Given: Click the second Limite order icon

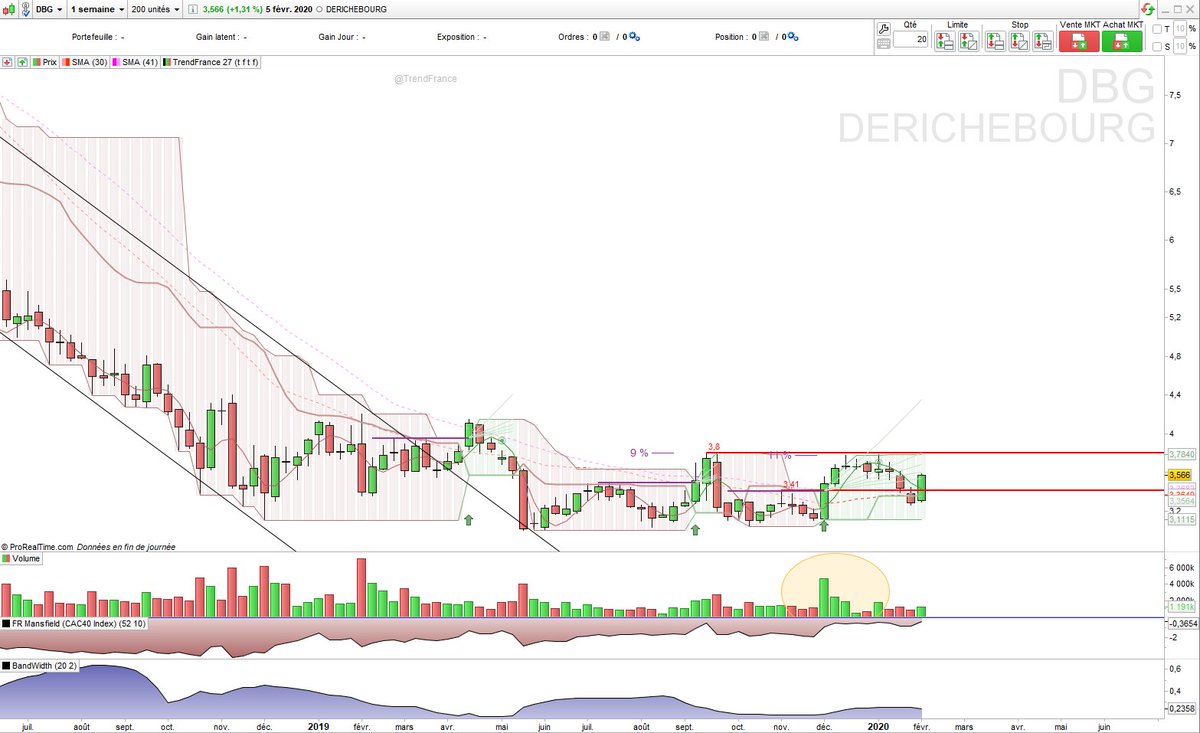Looking at the screenshot, I should (968, 41).
